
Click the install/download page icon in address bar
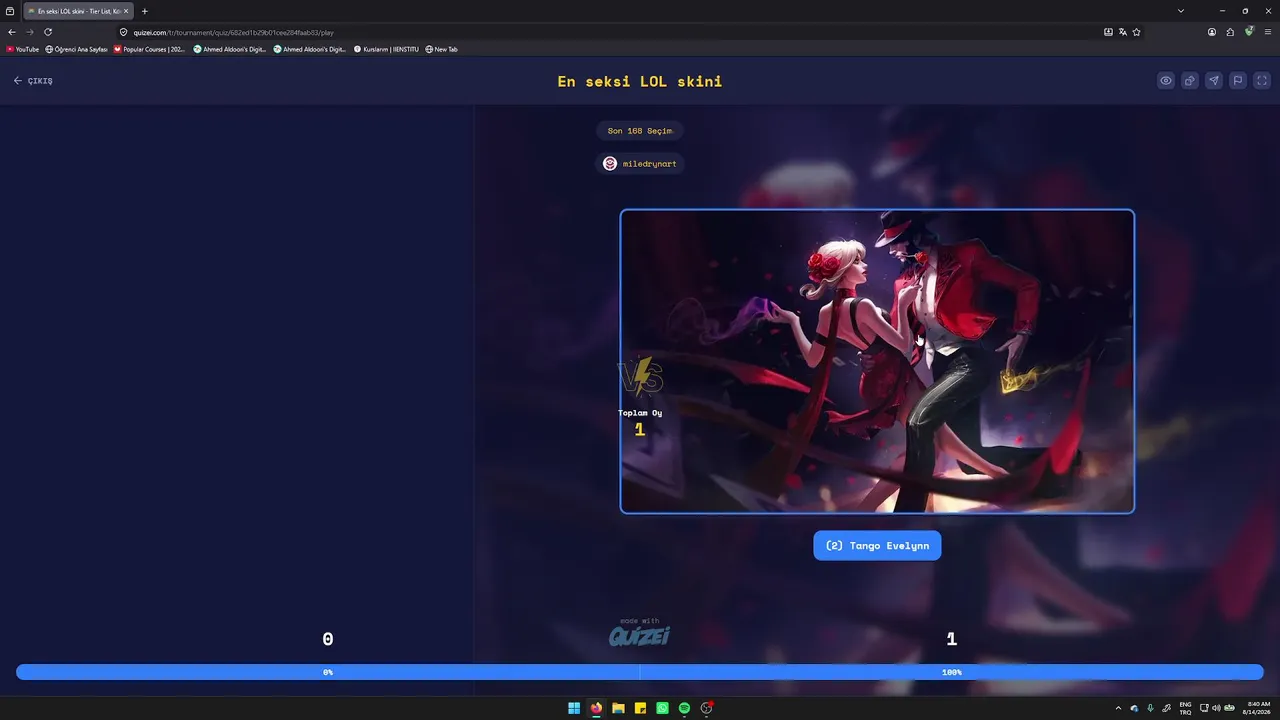pyautogui.click(x=1108, y=32)
